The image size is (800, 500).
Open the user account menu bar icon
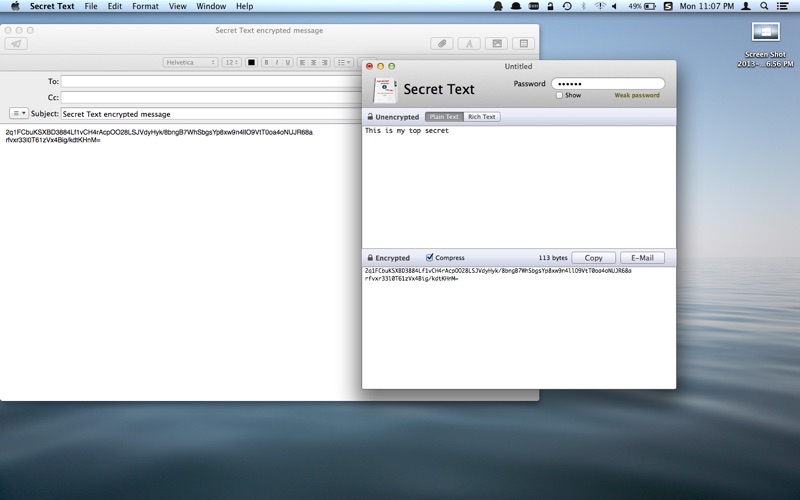(x=745, y=6)
